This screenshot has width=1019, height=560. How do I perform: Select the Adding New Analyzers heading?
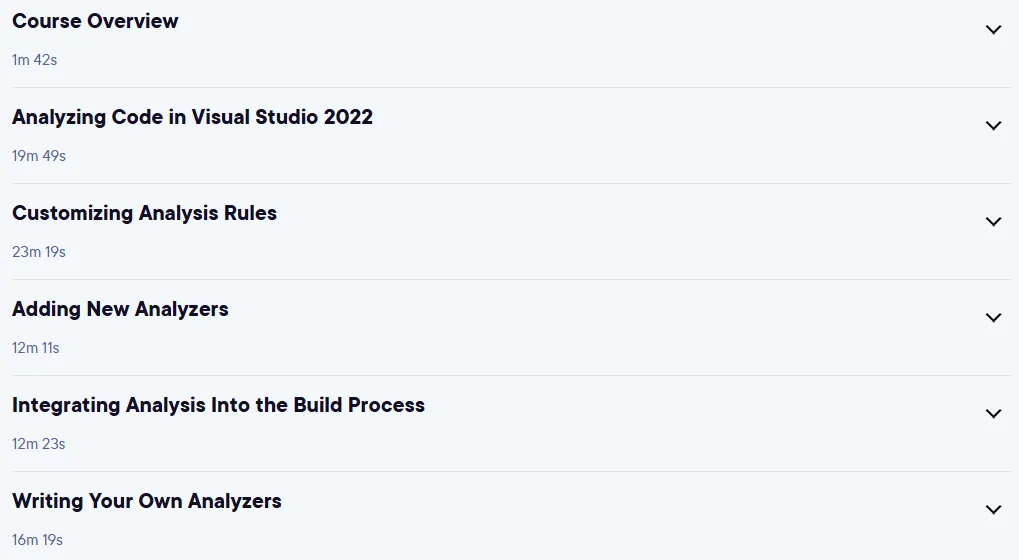point(120,309)
